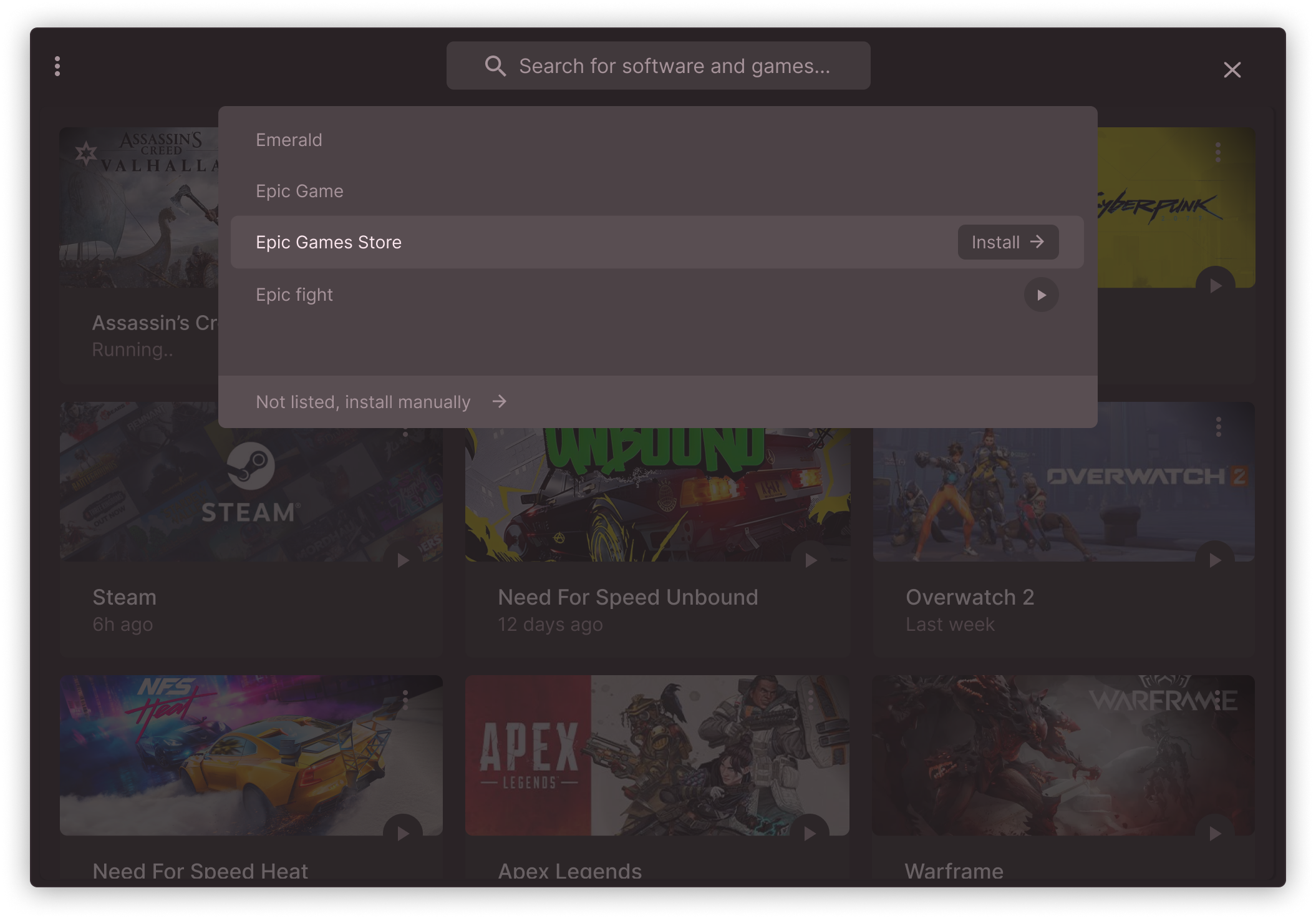Close the search overlay
The height and width of the screenshot is (921, 1316).
click(1232, 70)
